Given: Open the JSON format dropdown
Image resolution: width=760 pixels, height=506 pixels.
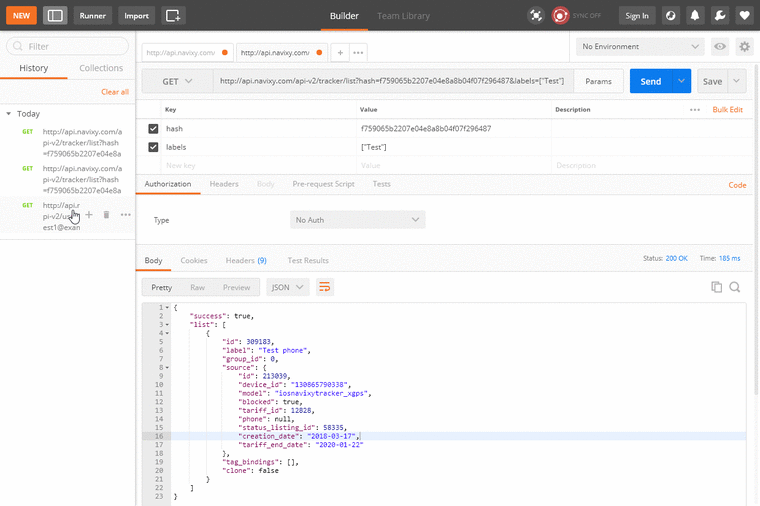Looking at the screenshot, I should click(x=287, y=287).
